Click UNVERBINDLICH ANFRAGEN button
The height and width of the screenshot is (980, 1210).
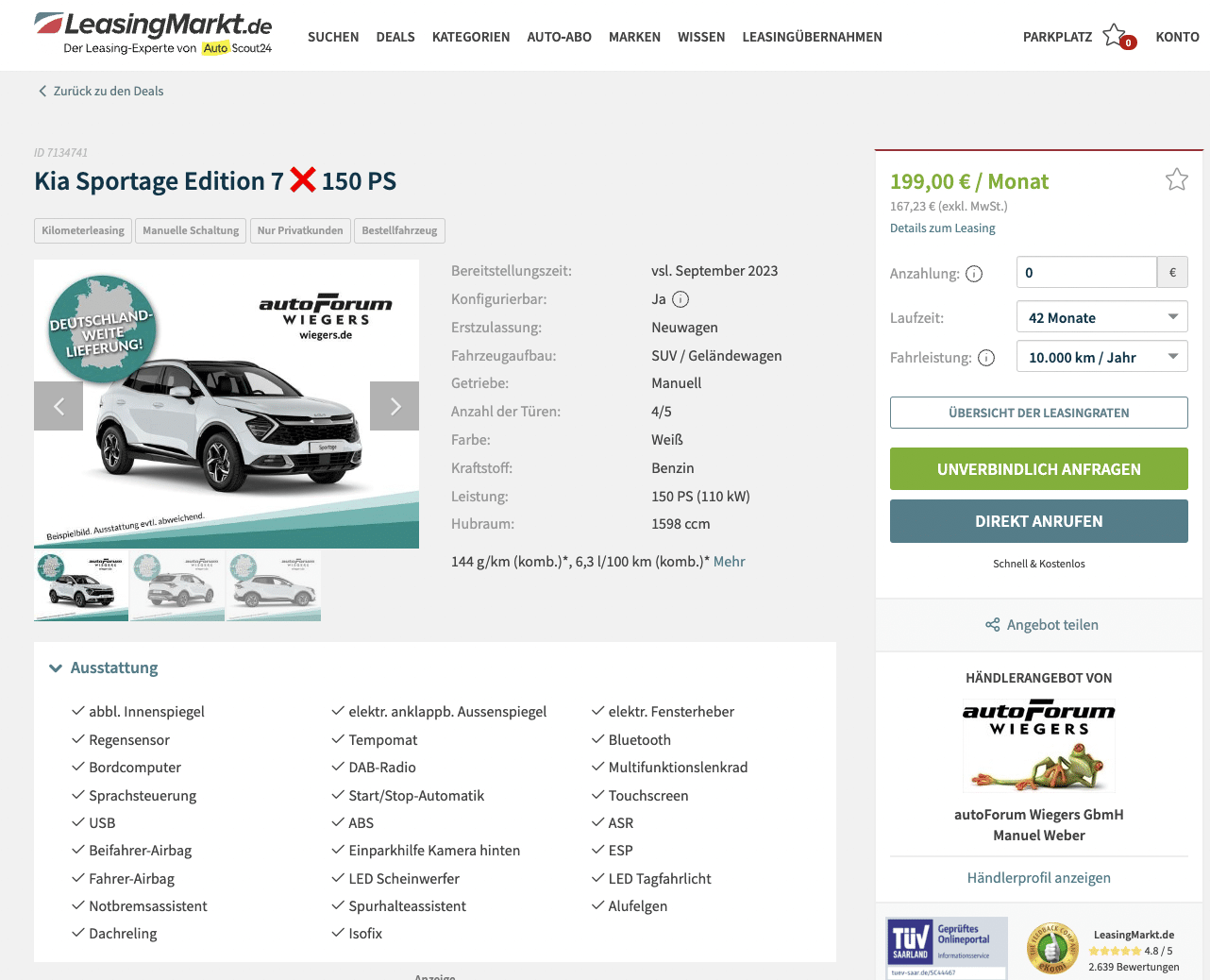click(x=1038, y=469)
